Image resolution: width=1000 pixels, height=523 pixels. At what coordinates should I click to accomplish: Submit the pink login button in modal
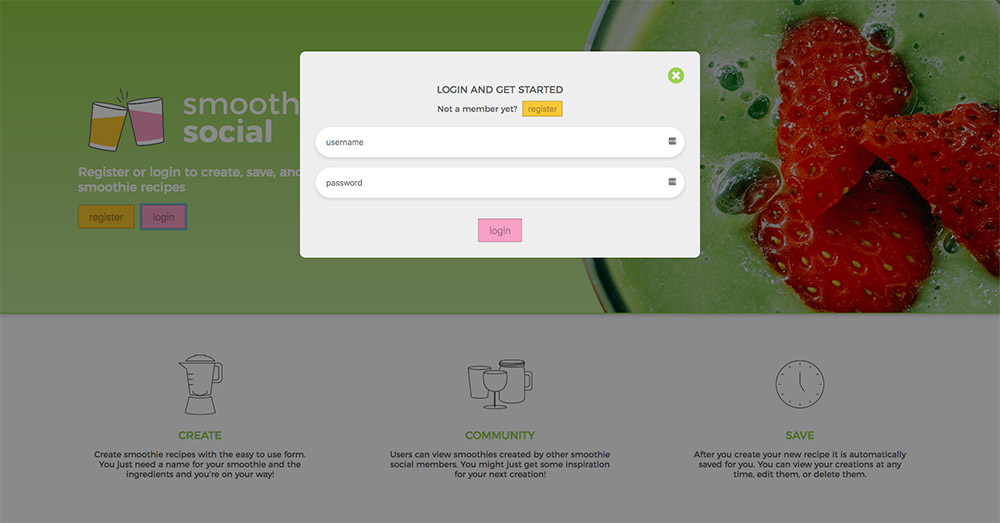pos(500,230)
